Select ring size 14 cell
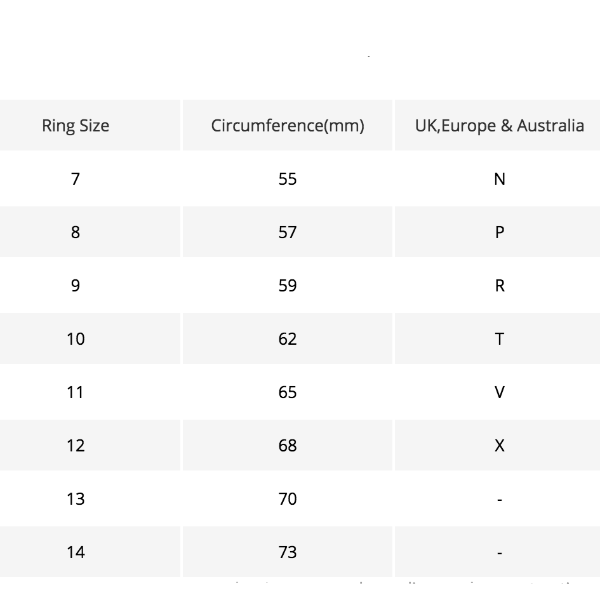This screenshot has height=600, width=600. click(75, 551)
